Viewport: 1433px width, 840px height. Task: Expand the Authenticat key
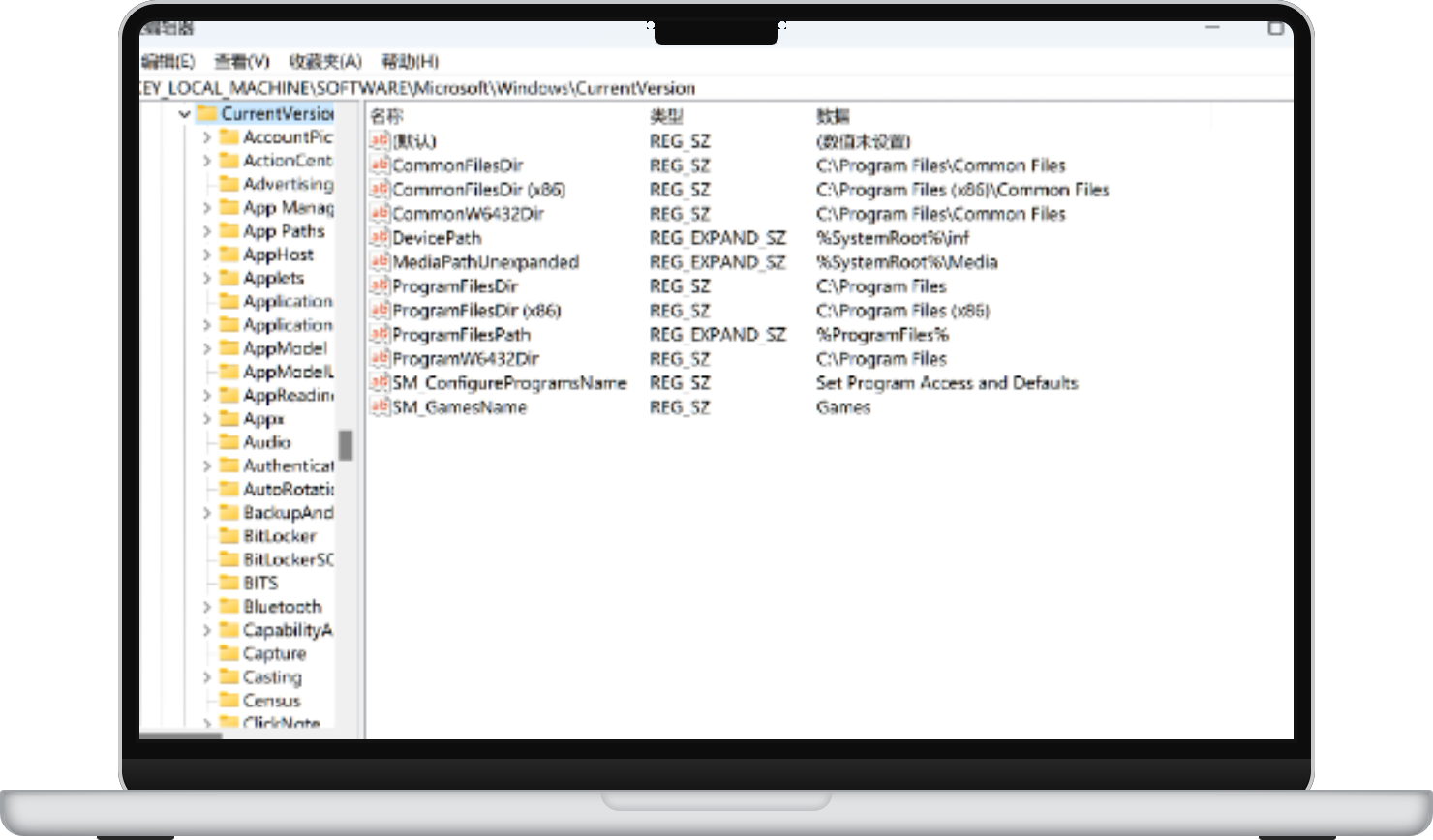206,465
